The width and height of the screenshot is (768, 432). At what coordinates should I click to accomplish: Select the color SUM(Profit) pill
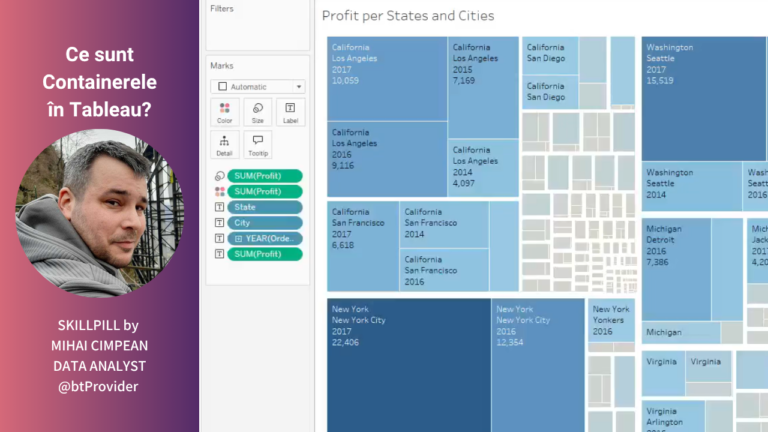tap(265, 192)
